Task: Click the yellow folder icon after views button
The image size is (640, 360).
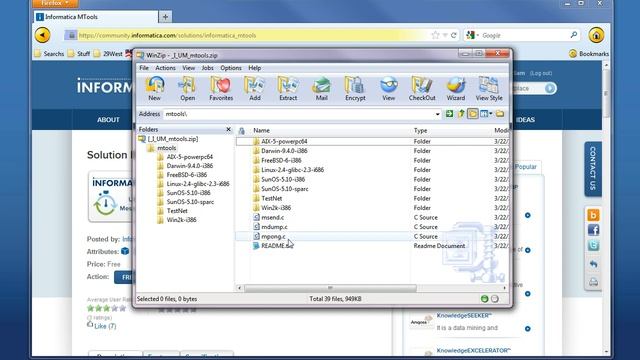Action: click(500, 114)
